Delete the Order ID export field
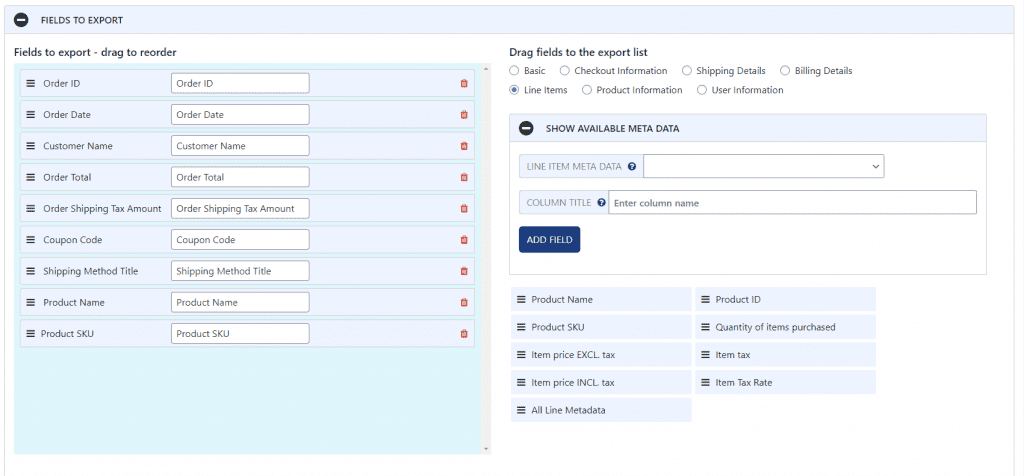 pos(464,84)
